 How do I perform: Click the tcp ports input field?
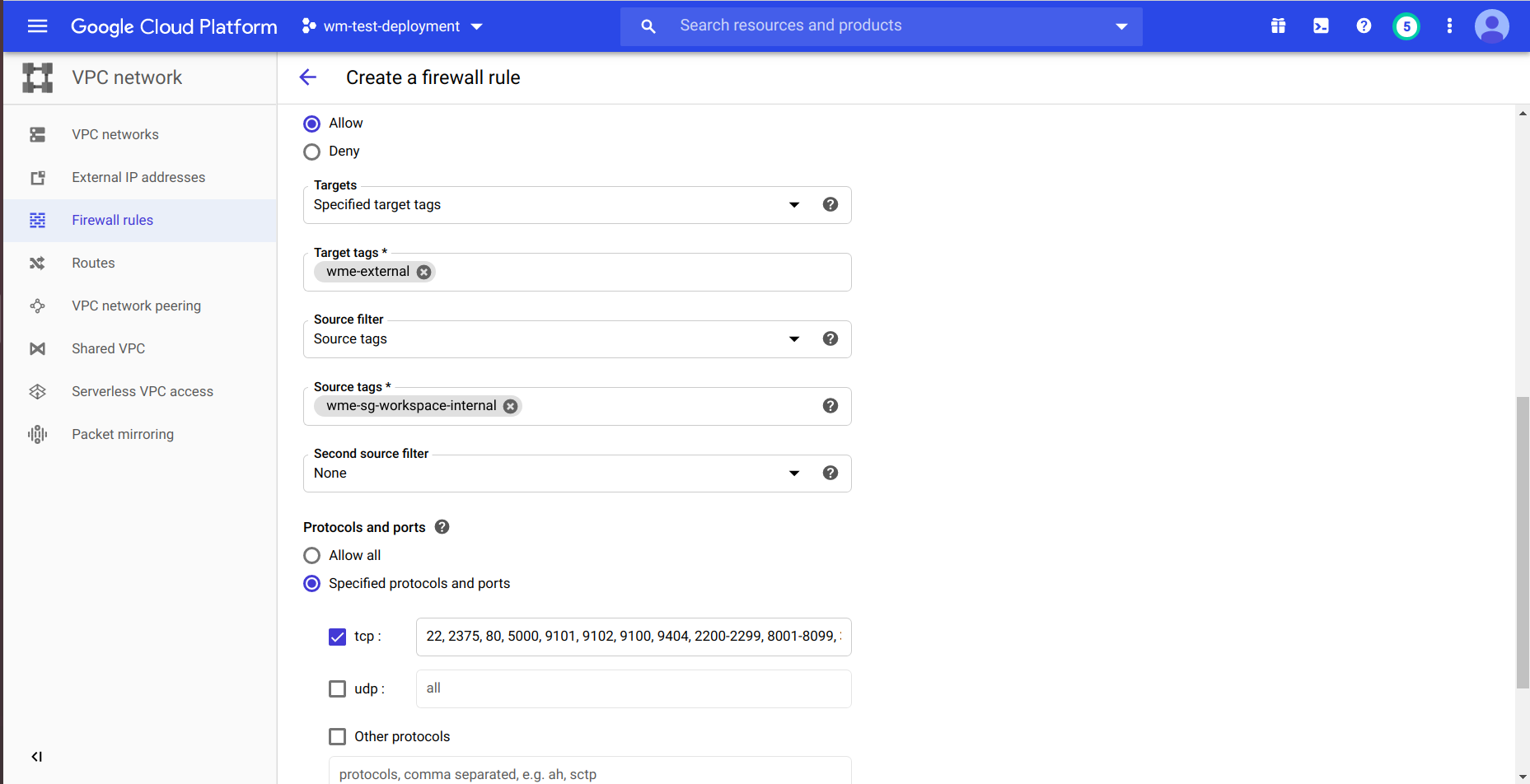[x=633, y=637]
